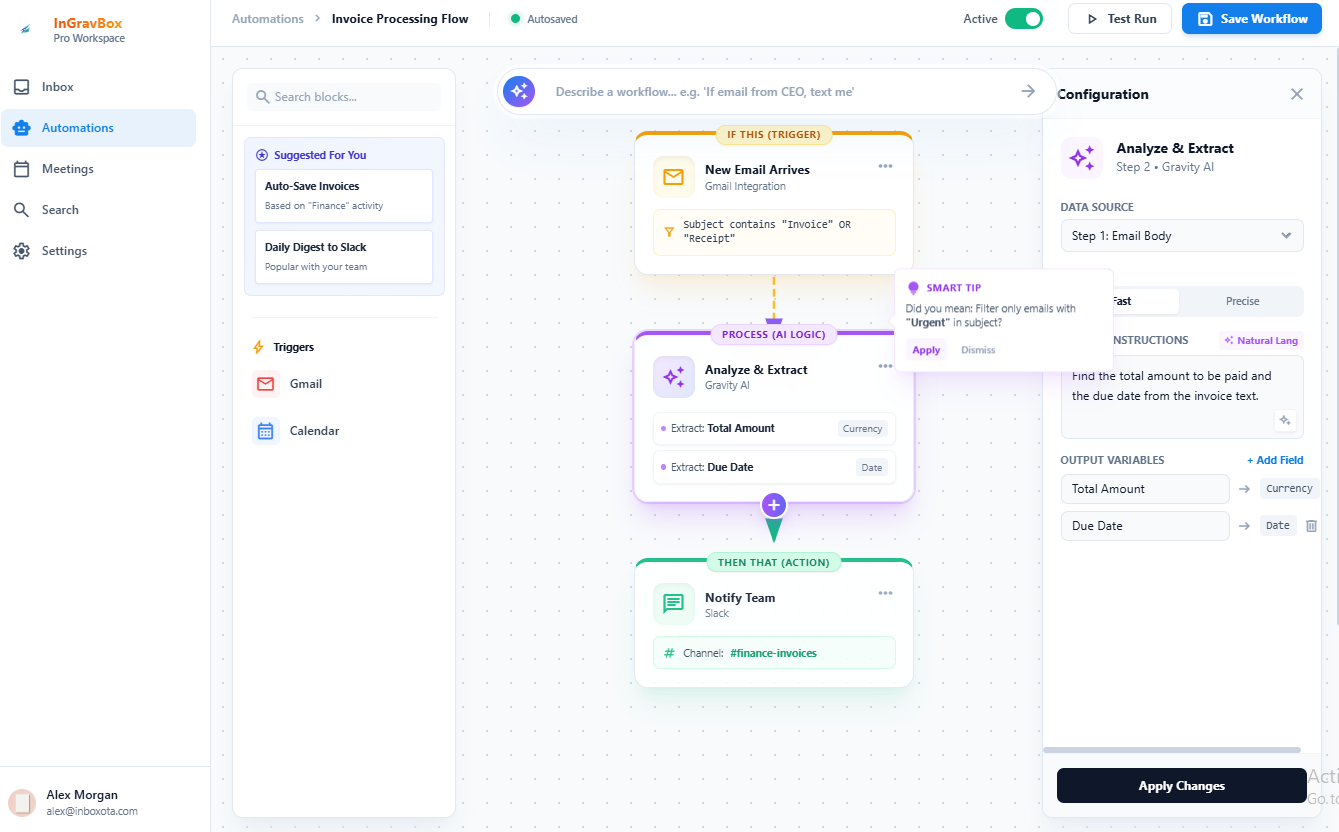Viewport: 1339px width, 832px height.
Task: Click the AI sparkle icon inside instructions box
Action: point(1285,420)
